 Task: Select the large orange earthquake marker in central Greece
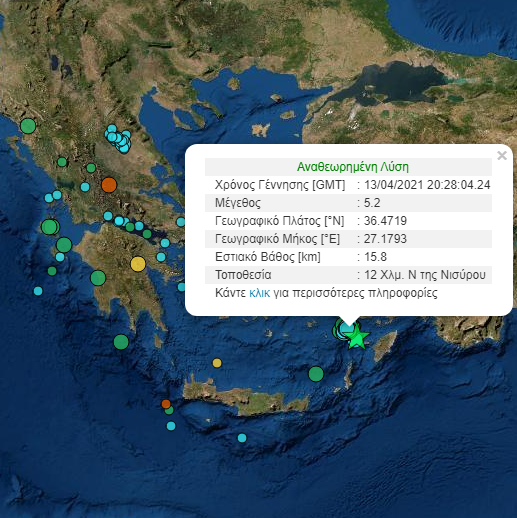point(109,185)
